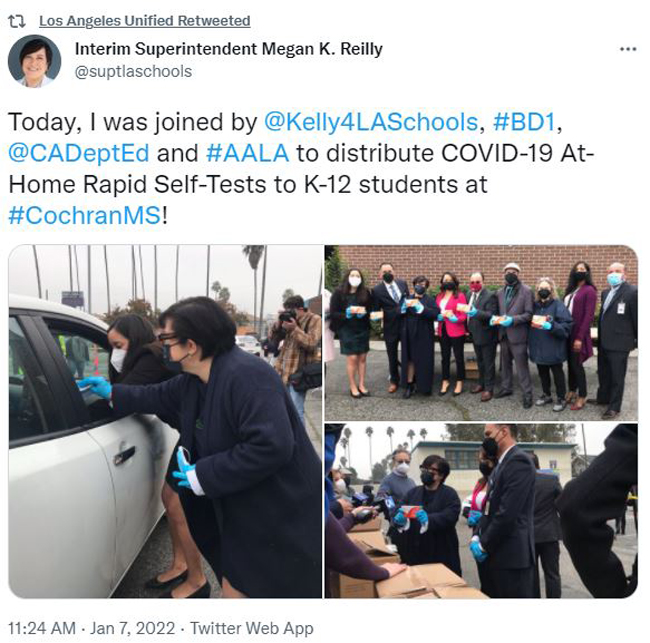
Task: Open the photo of test handoff at car
Action: (165, 421)
